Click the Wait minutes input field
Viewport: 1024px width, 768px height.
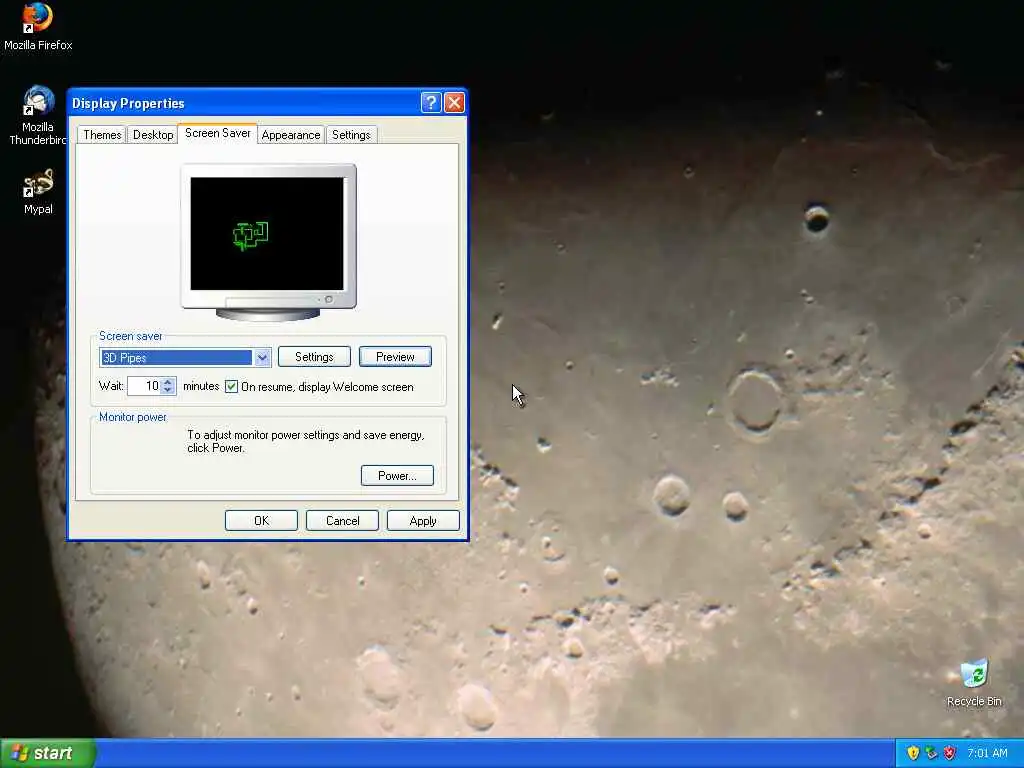144,386
